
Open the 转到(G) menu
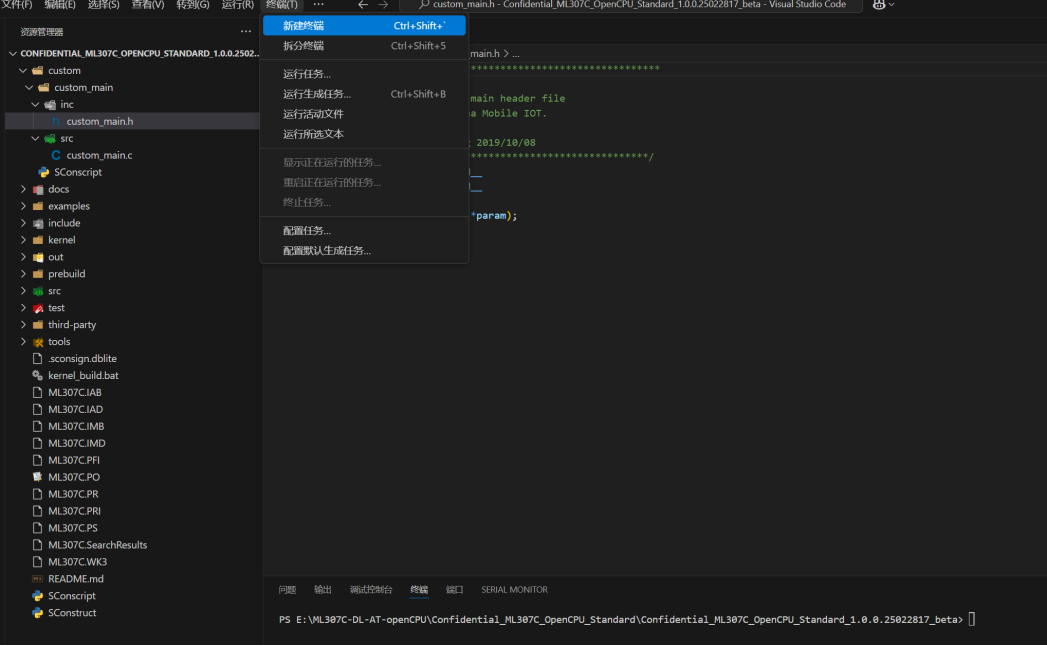(x=192, y=5)
